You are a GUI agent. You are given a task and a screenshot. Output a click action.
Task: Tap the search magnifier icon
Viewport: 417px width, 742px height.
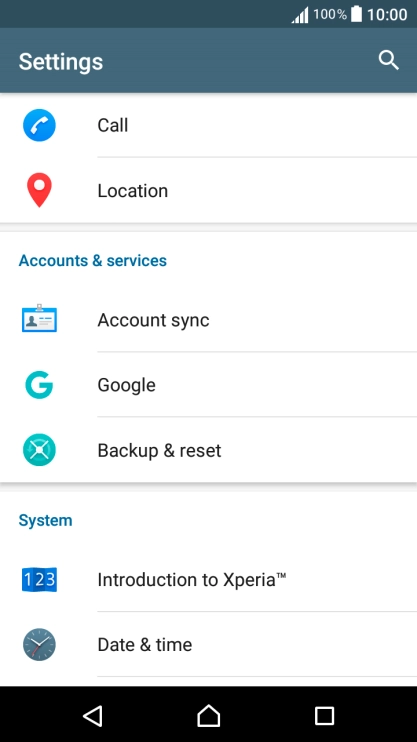[389, 61]
